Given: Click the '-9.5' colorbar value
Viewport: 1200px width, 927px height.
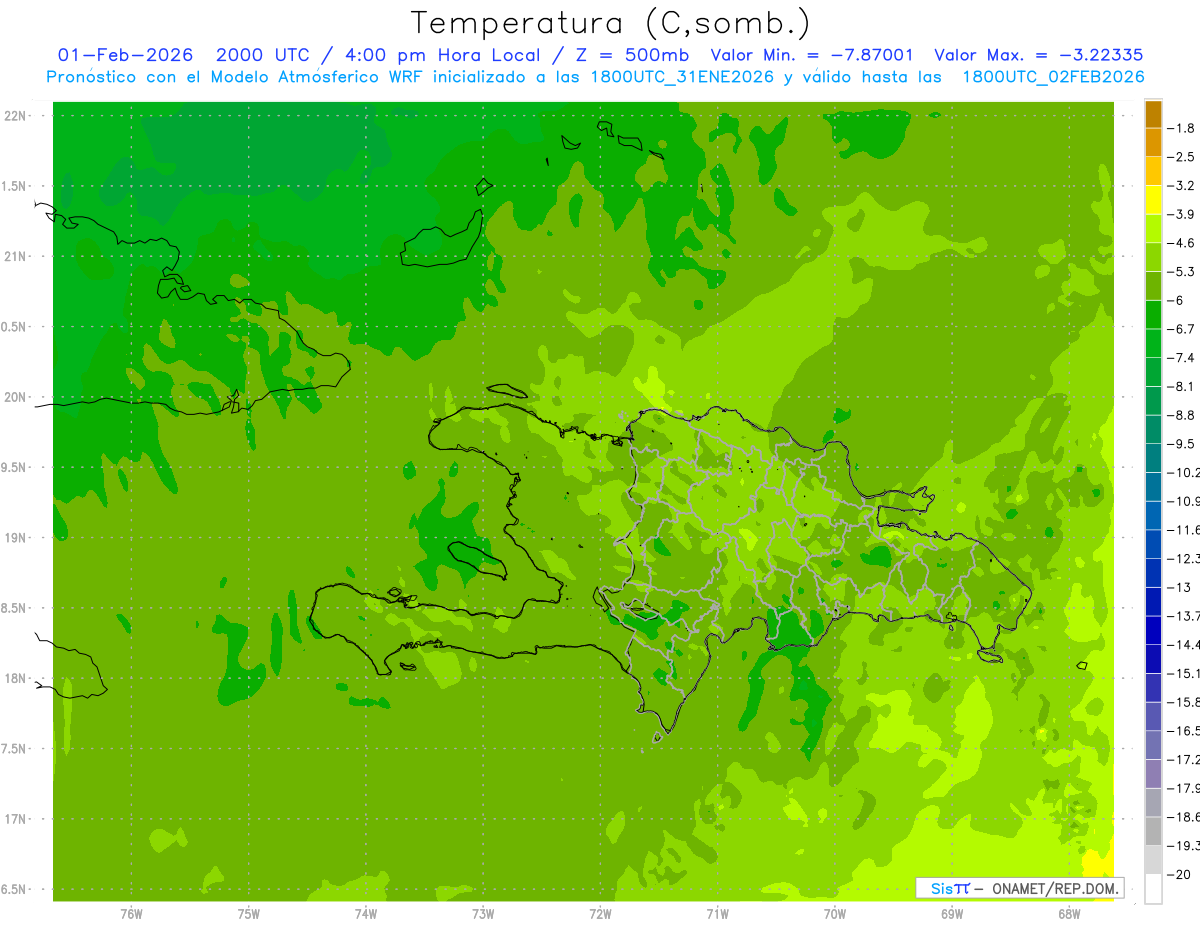Looking at the screenshot, I should point(1181,444).
